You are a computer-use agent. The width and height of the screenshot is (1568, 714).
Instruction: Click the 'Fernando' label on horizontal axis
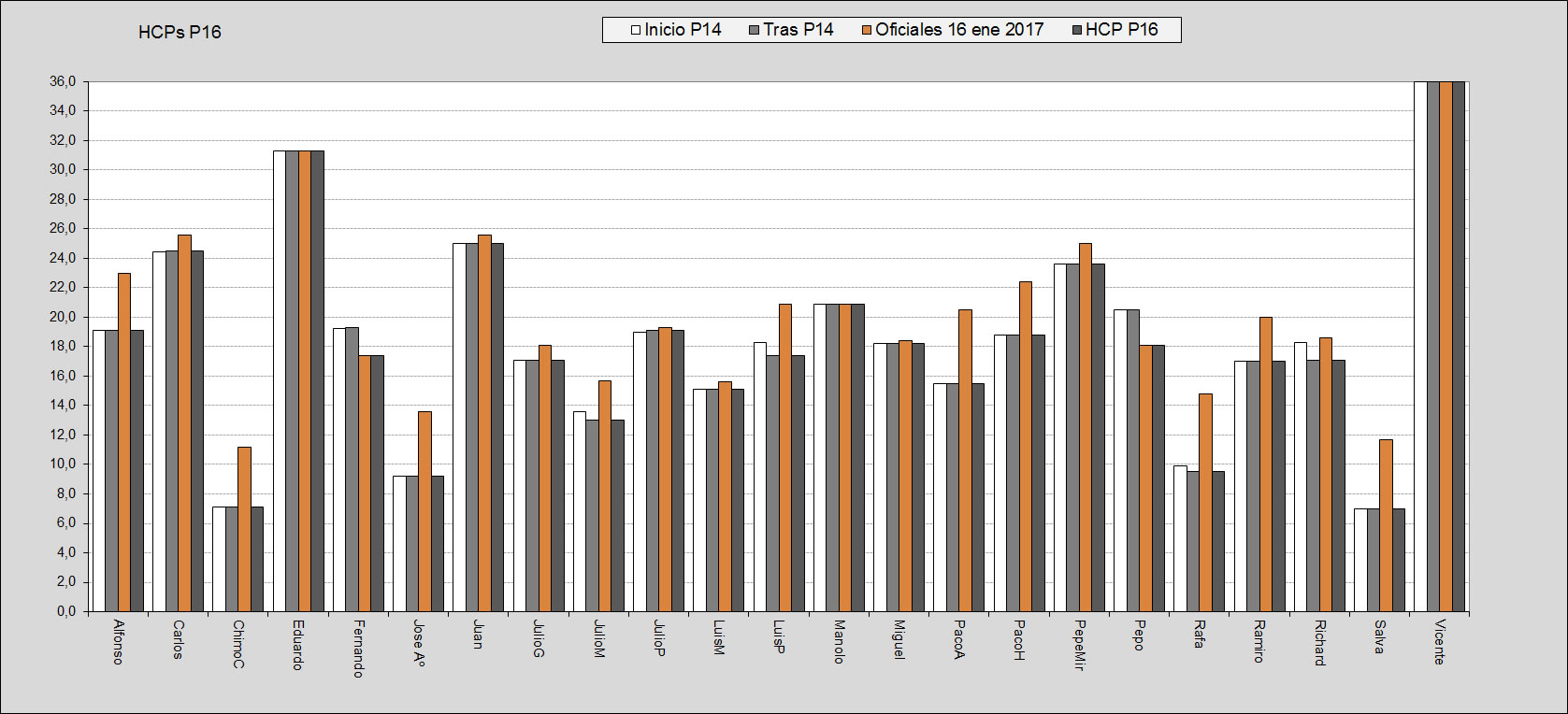point(358,648)
